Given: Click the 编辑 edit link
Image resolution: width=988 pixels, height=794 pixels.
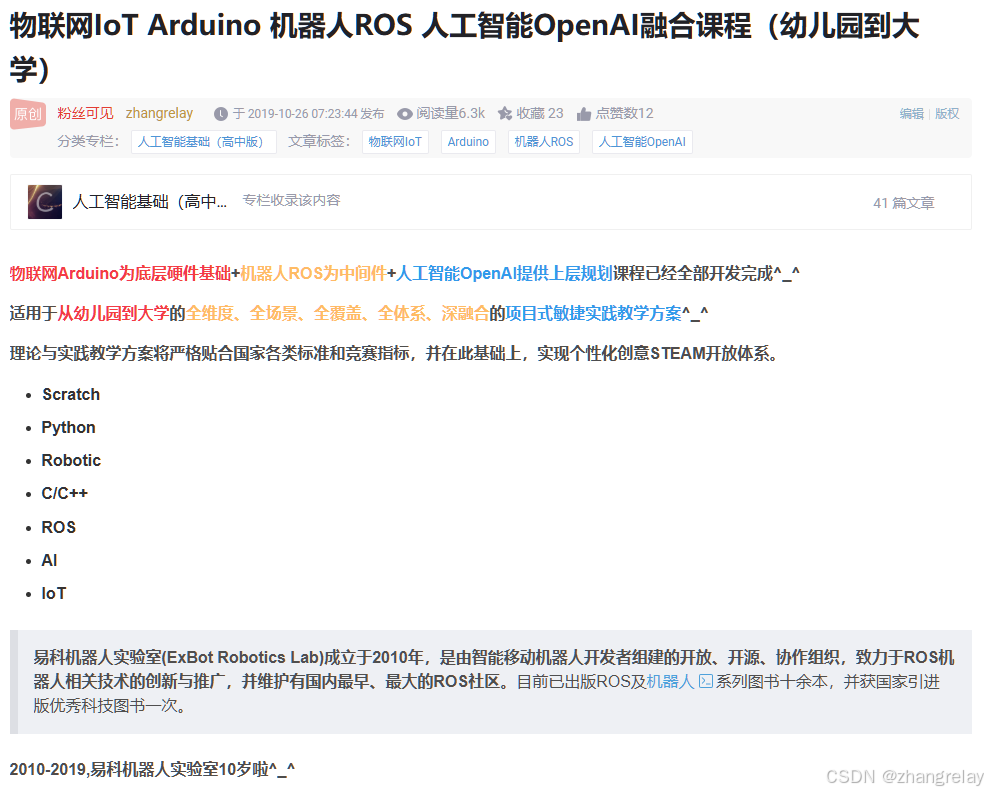Looking at the screenshot, I should (x=911, y=114).
